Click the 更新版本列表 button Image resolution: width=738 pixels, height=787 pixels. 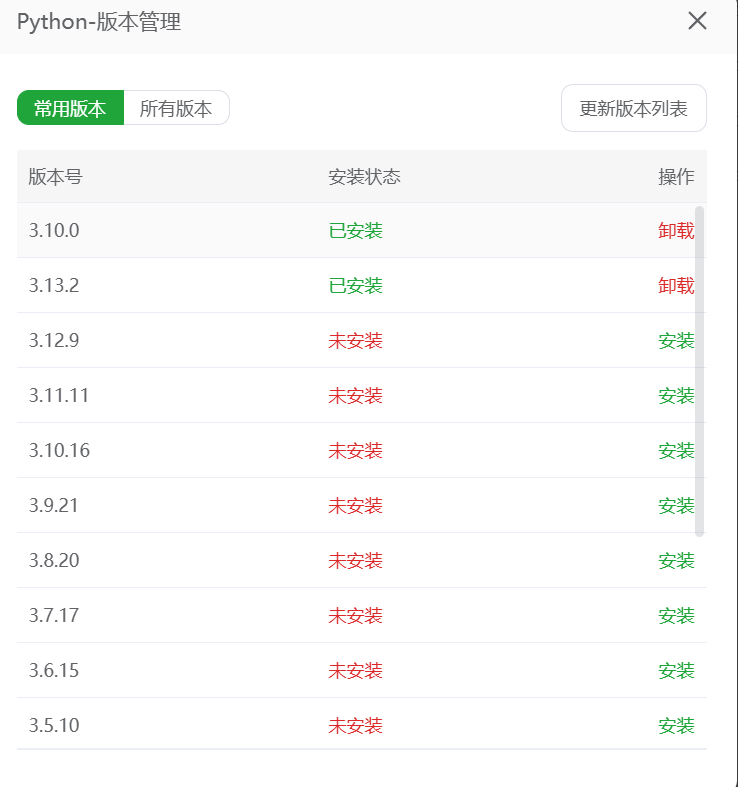coord(634,109)
